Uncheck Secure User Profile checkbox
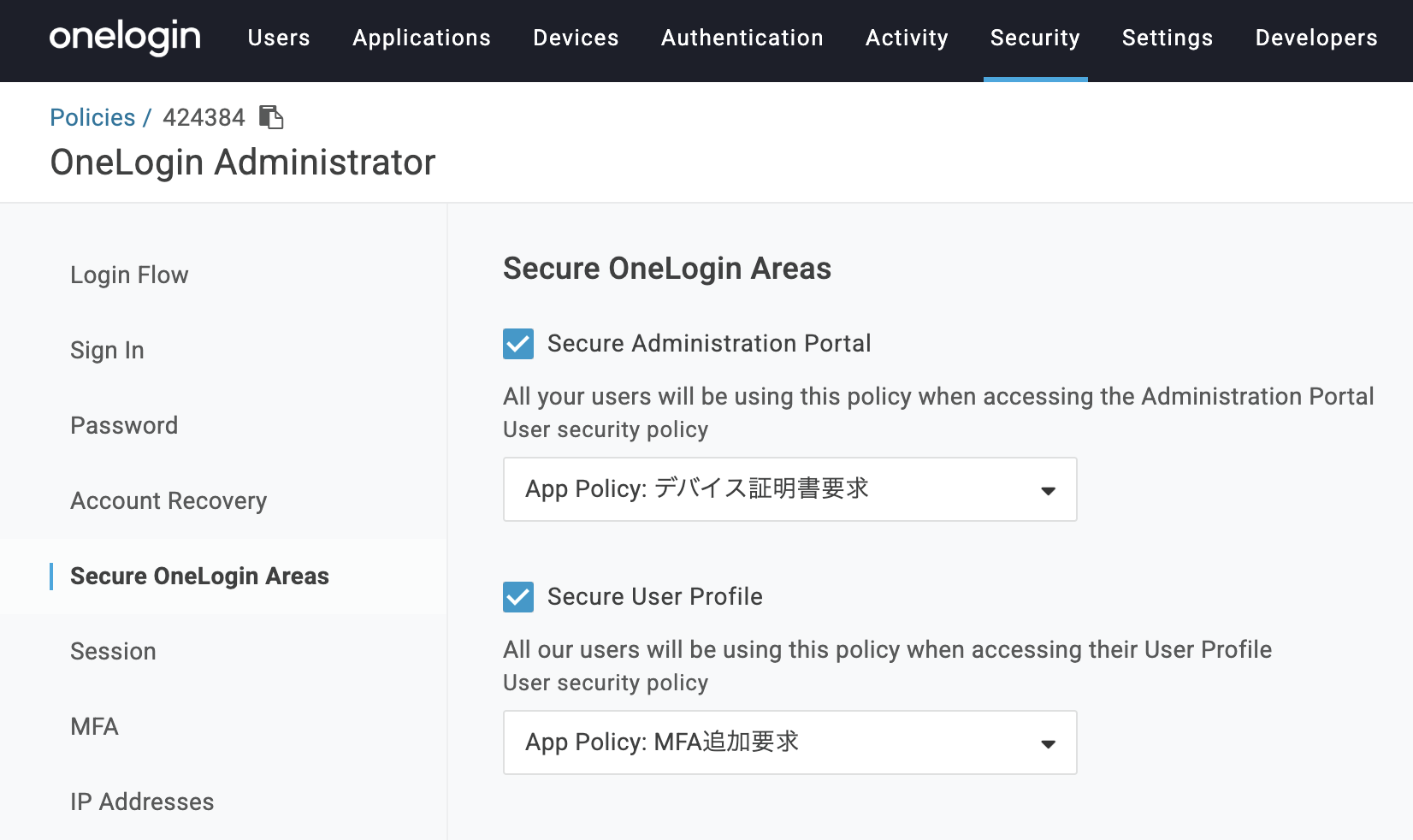 [x=518, y=597]
